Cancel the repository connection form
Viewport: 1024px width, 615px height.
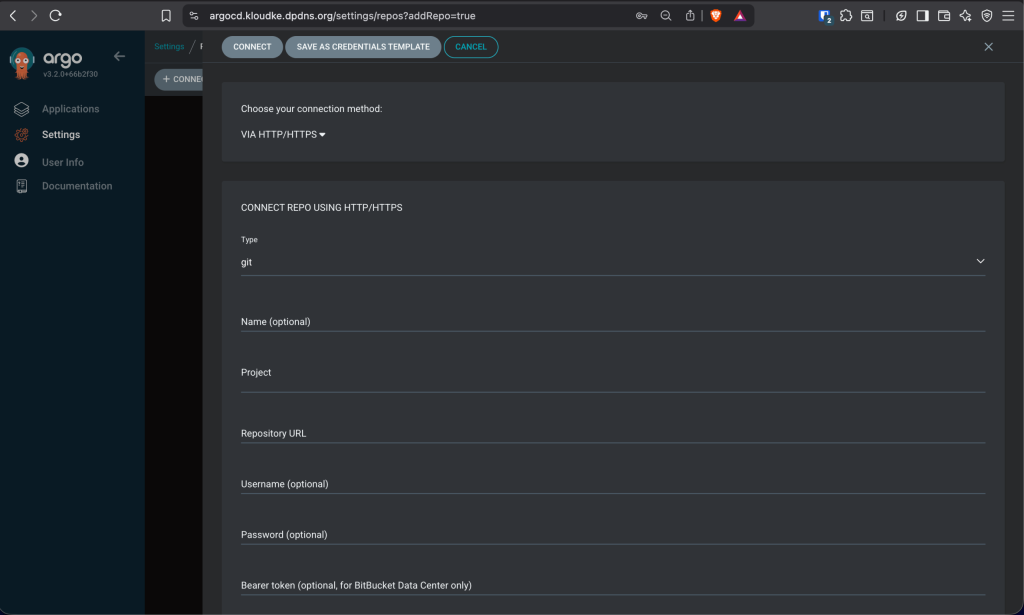point(470,46)
